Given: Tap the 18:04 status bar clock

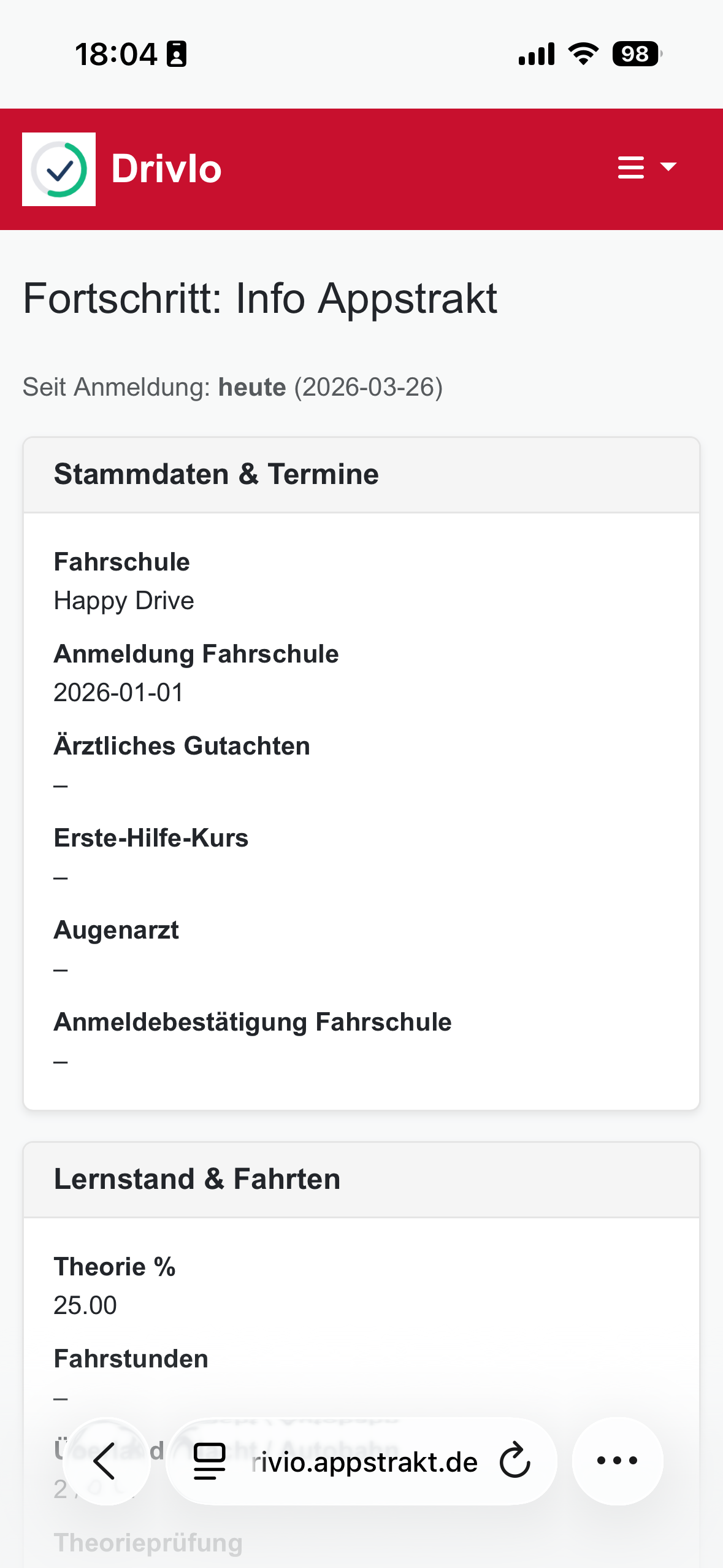Looking at the screenshot, I should pyautogui.click(x=116, y=54).
